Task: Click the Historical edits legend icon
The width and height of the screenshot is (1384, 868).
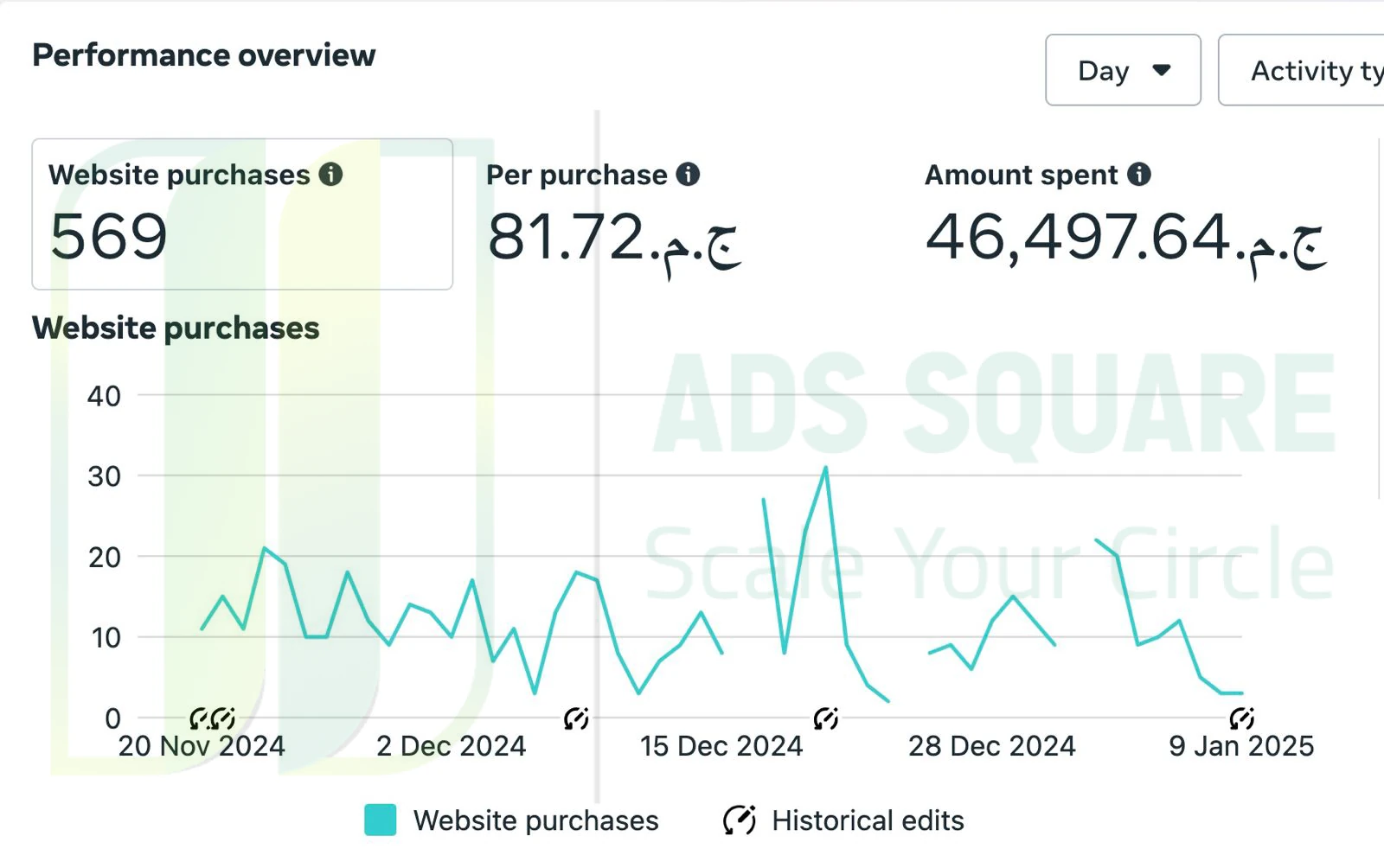Action: pyautogui.click(x=740, y=820)
